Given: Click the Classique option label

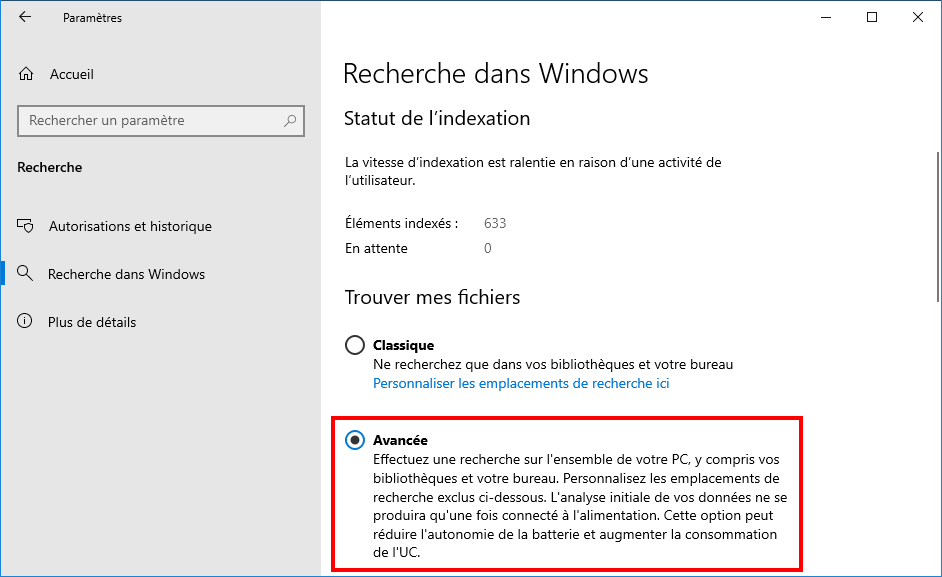Looking at the screenshot, I should (403, 345).
